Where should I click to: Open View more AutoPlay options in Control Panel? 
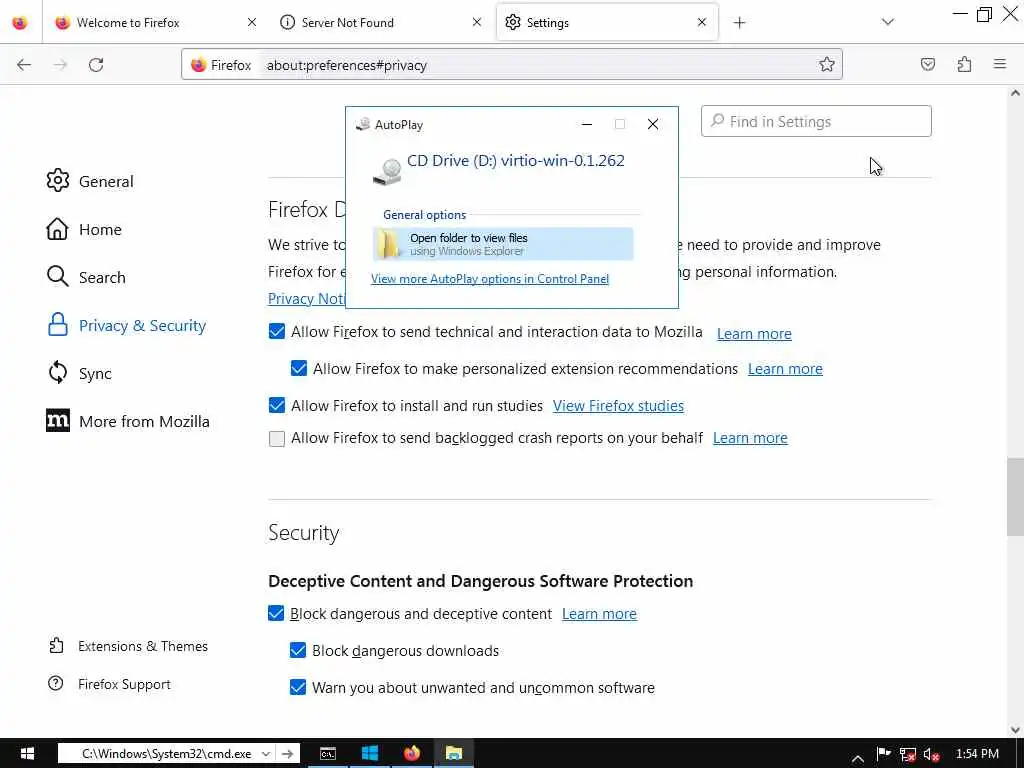tap(490, 279)
